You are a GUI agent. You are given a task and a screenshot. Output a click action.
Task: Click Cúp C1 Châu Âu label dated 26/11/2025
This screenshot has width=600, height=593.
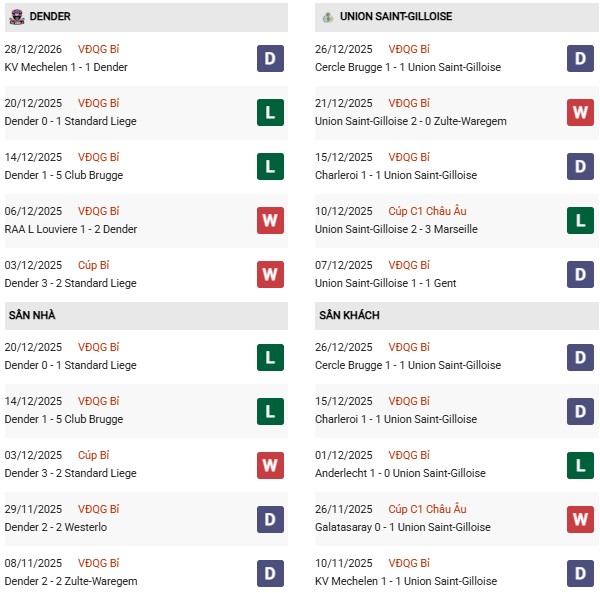click(427, 509)
